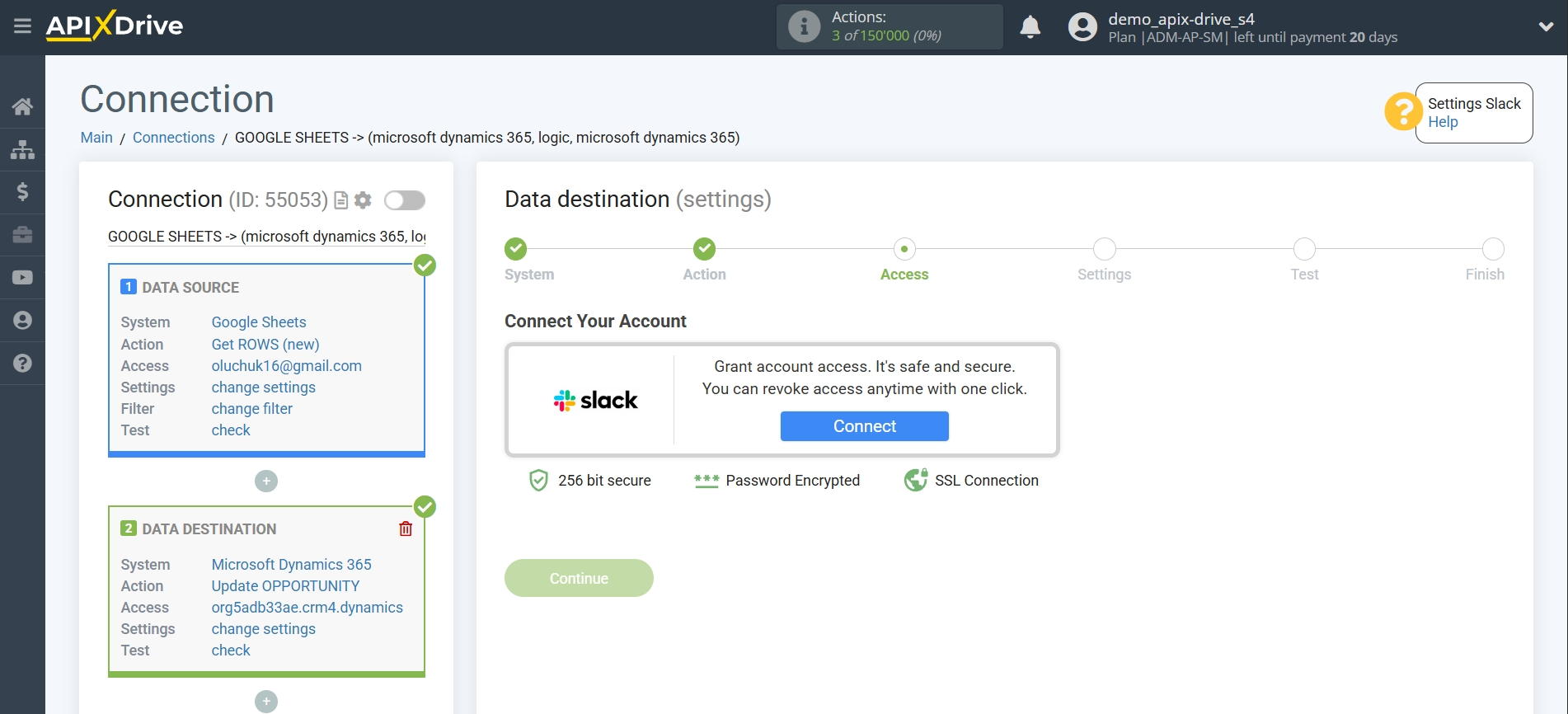The width and height of the screenshot is (1568, 714).
Task: Open Update OPPORTUNITY action link
Action: pos(285,586)
